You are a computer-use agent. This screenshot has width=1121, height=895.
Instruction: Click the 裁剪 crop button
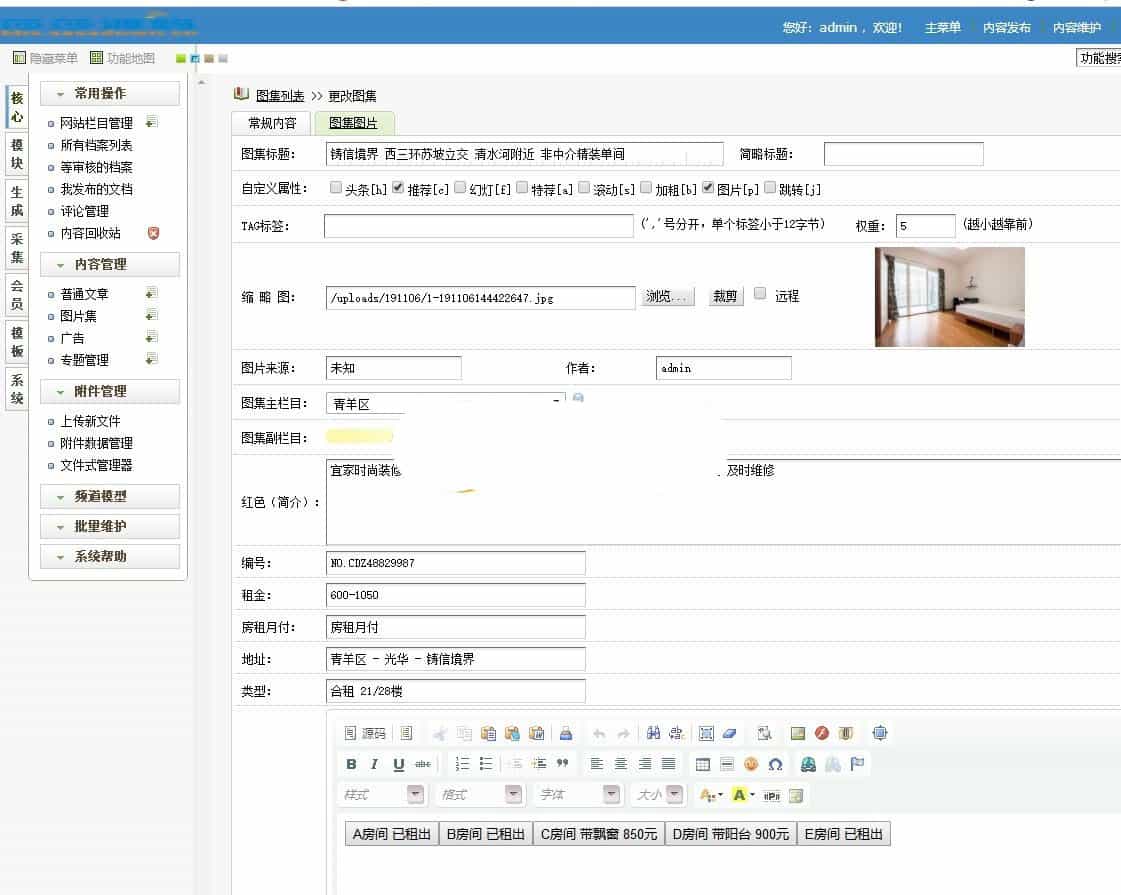pos(725,297)
